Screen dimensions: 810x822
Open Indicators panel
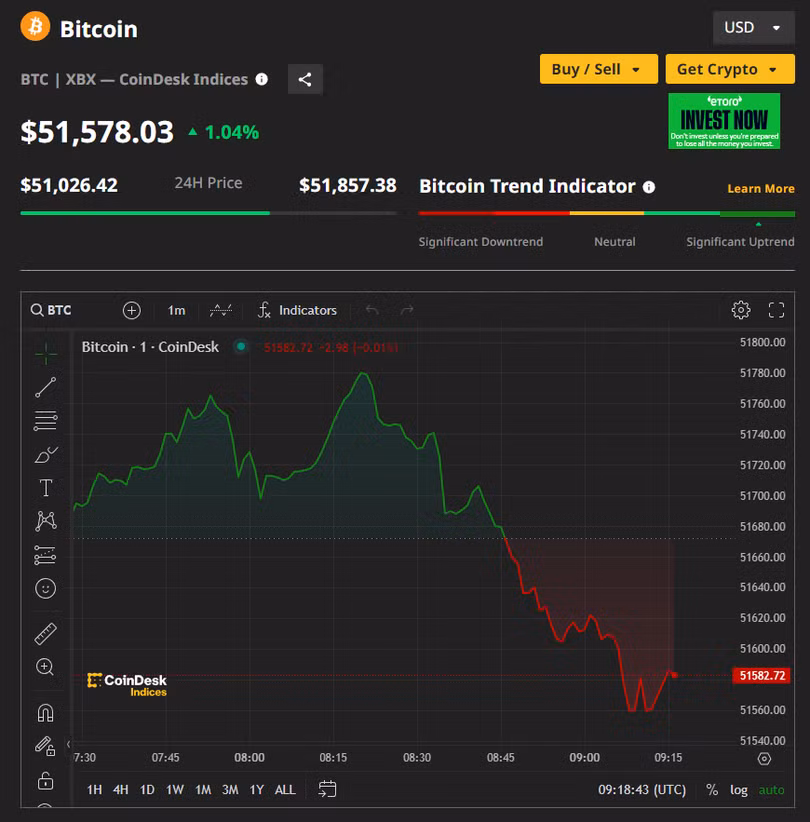[297, 310]
